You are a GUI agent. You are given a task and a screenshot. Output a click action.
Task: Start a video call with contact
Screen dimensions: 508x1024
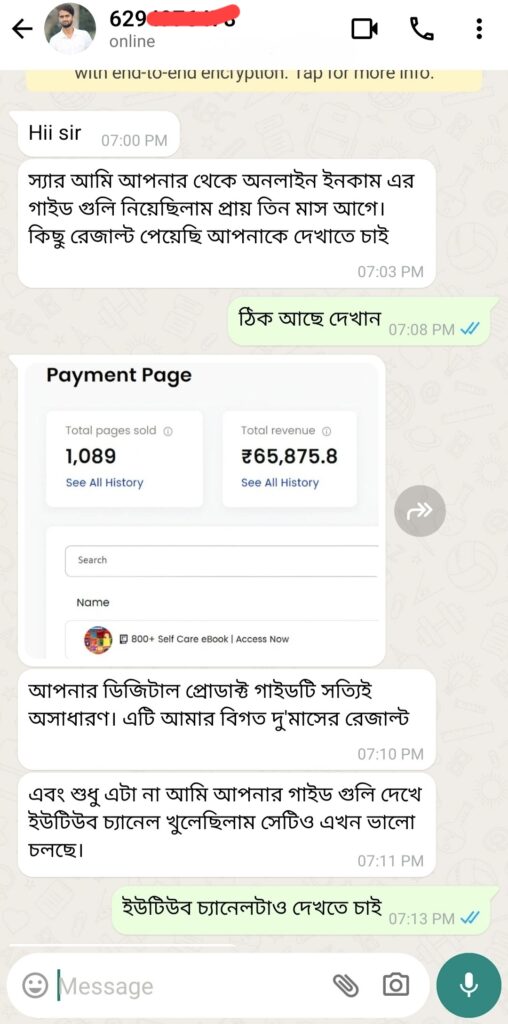[365, 28]
